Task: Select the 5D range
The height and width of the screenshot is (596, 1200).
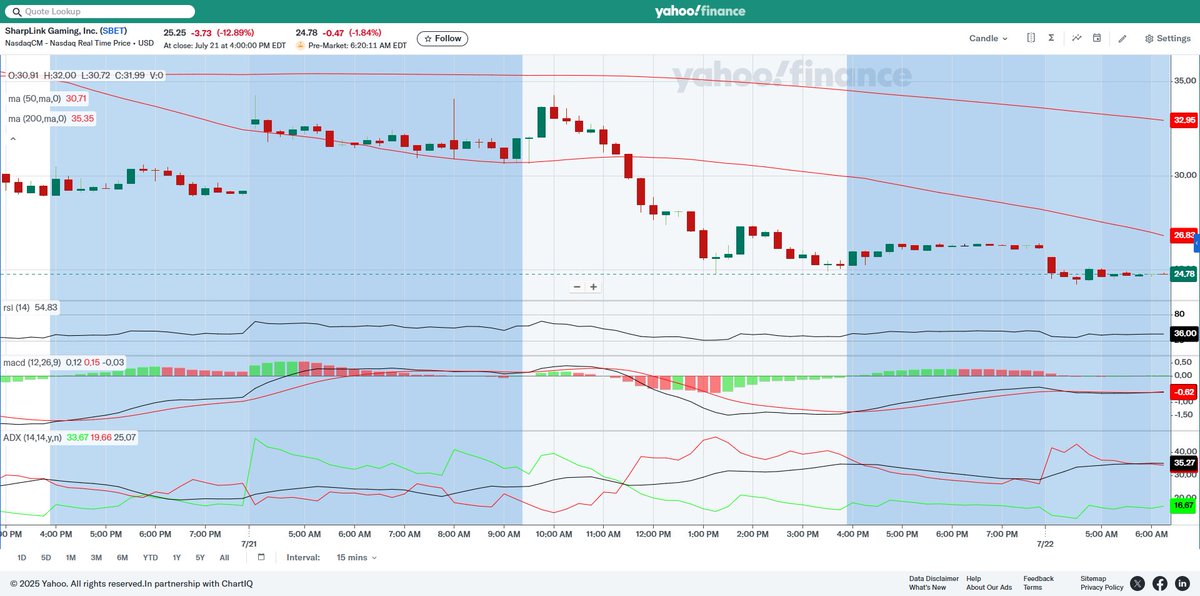Action: click(x=46, y=557)
